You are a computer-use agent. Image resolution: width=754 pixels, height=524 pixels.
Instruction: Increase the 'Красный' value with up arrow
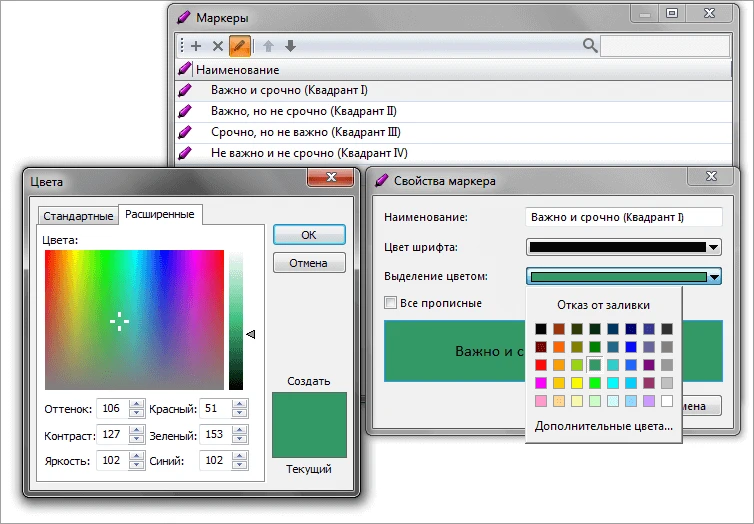[x=239, y=404]
